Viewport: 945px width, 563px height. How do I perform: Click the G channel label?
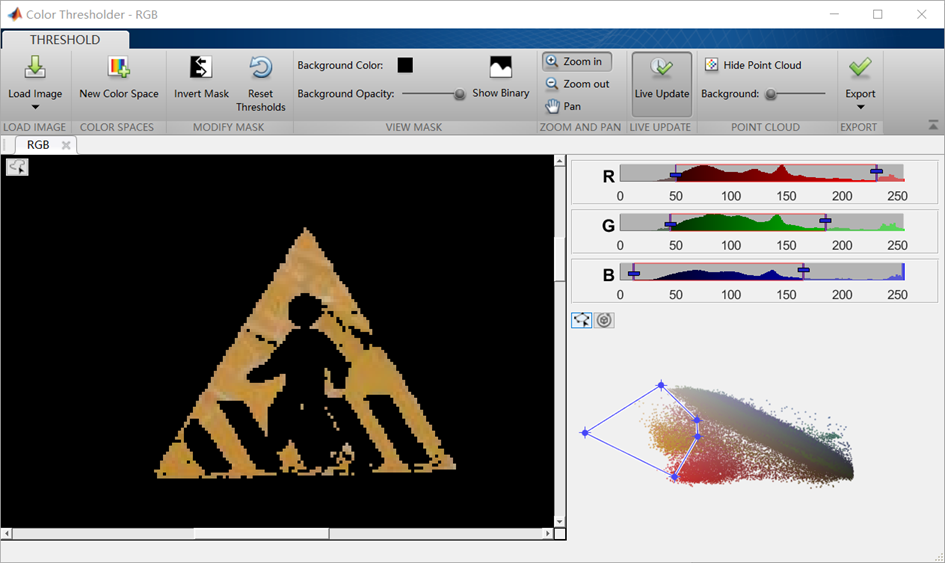[x=608, y=225]
